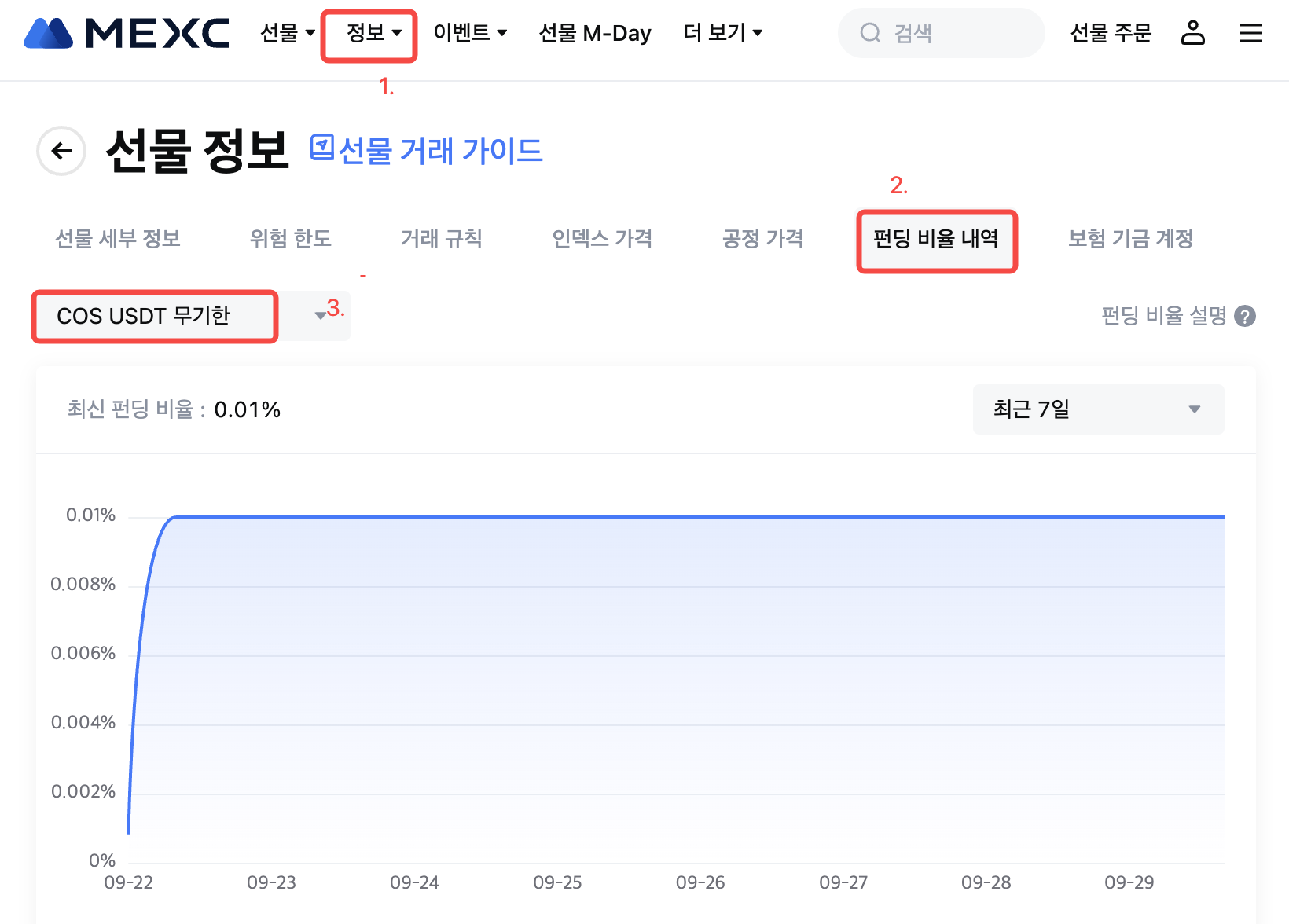Click the search magnifier icon

(870, 33)
